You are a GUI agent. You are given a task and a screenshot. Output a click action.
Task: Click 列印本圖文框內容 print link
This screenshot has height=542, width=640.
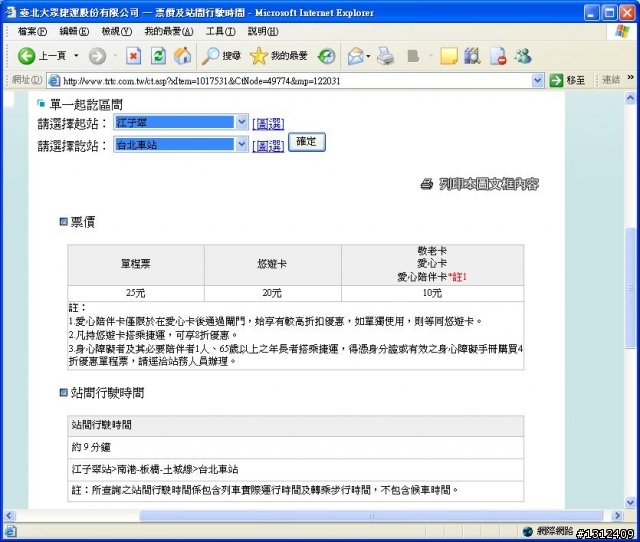coord(489,184)
